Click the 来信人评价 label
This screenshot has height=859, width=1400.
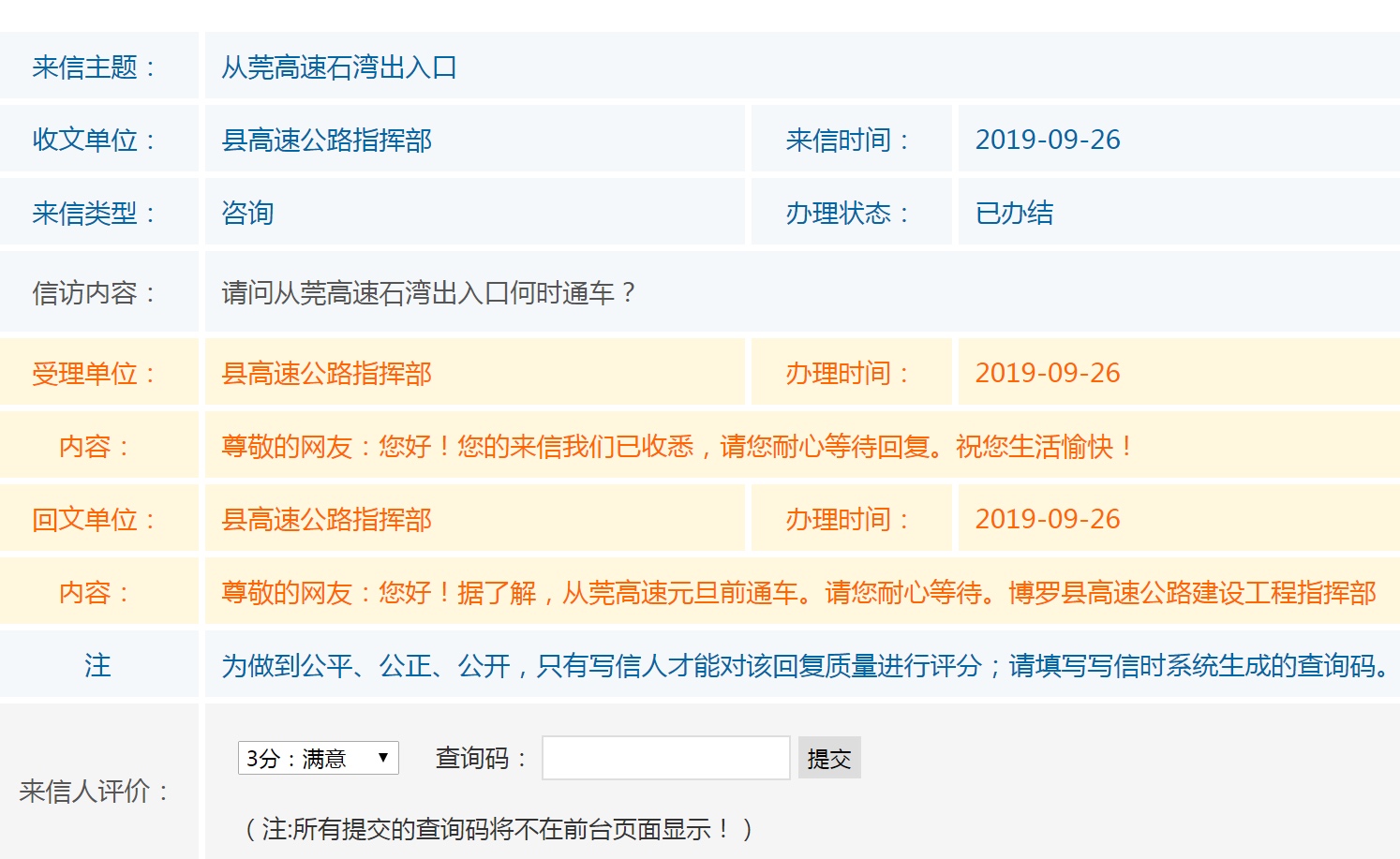point(93,792)
